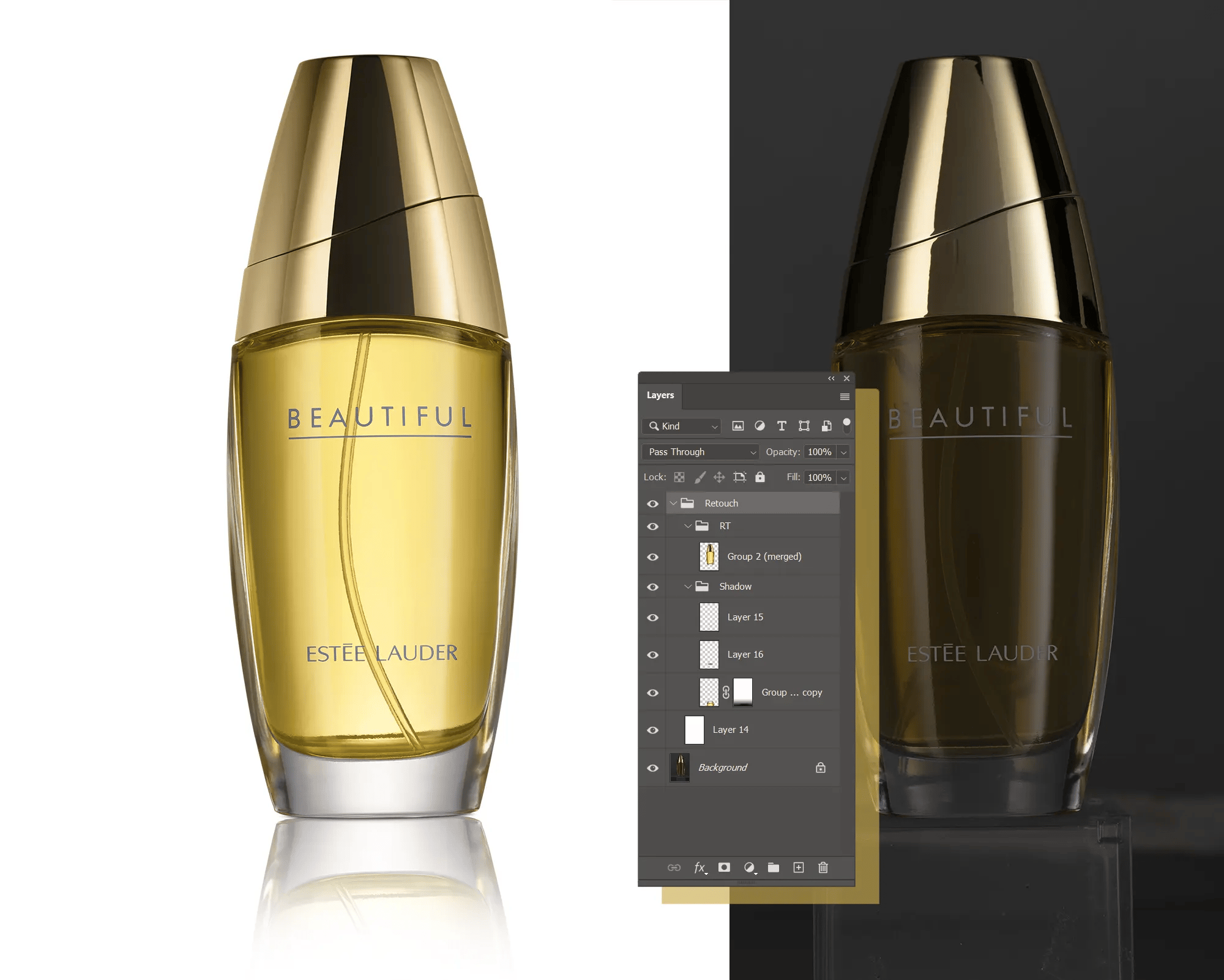Viewport: 1224px width, 980px height.
Task: Click the 'Background' layer name text
Action: [x=723, y=767]
